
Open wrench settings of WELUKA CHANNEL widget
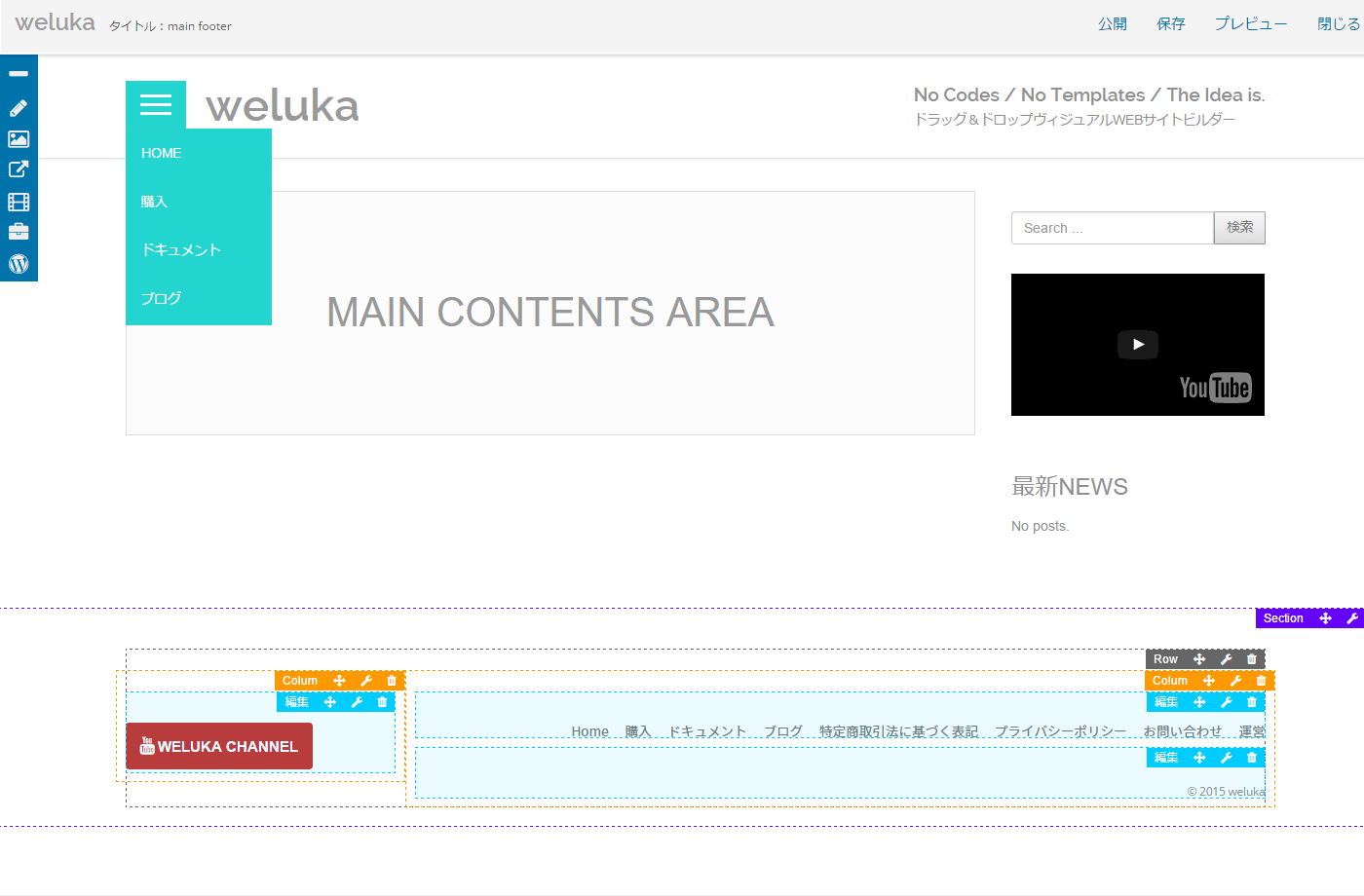tap(357, 702)
